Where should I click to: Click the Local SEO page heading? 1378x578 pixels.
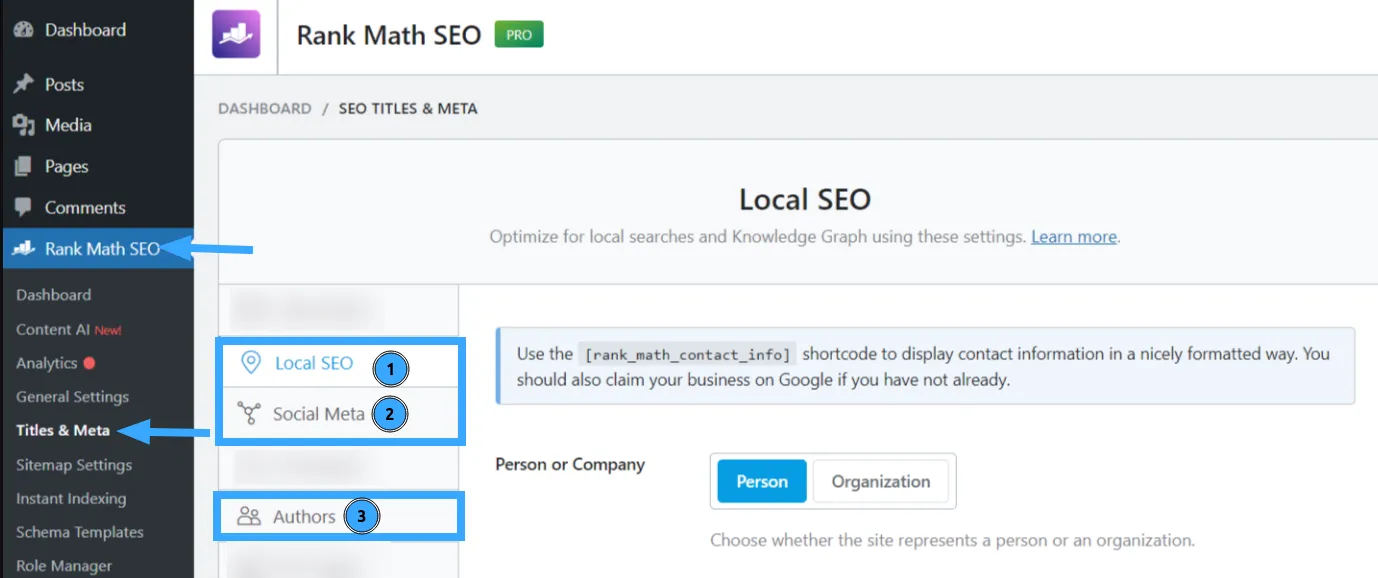click(x=805, y=199)
